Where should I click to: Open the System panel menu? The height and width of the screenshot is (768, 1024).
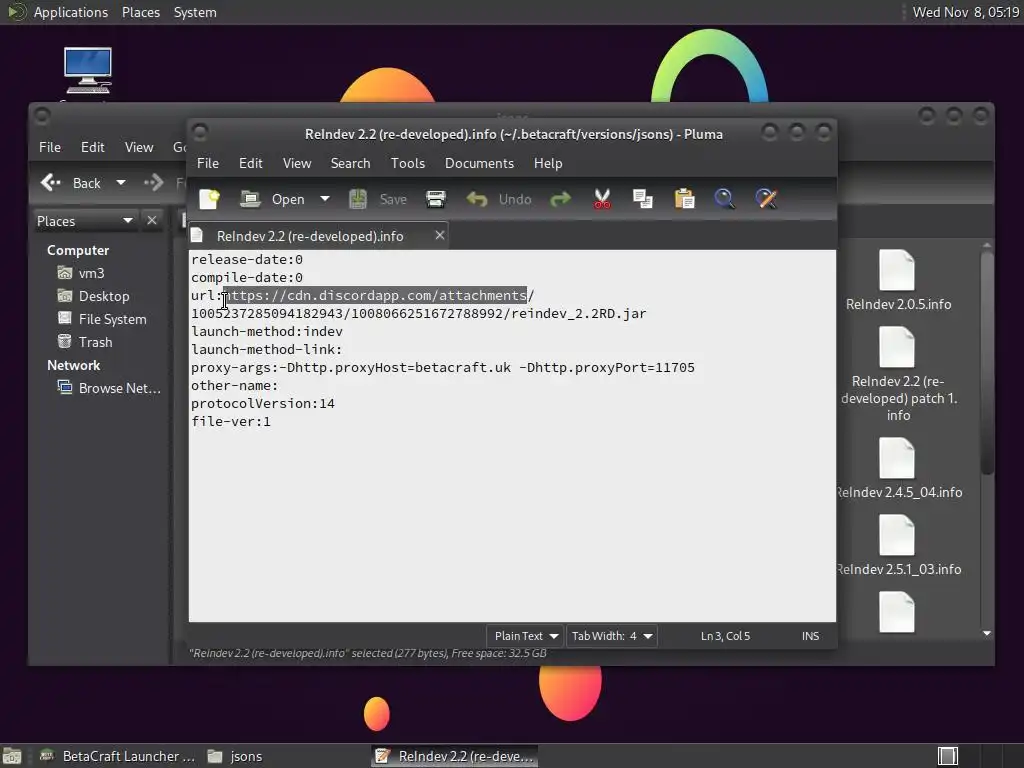click(195, 12)
